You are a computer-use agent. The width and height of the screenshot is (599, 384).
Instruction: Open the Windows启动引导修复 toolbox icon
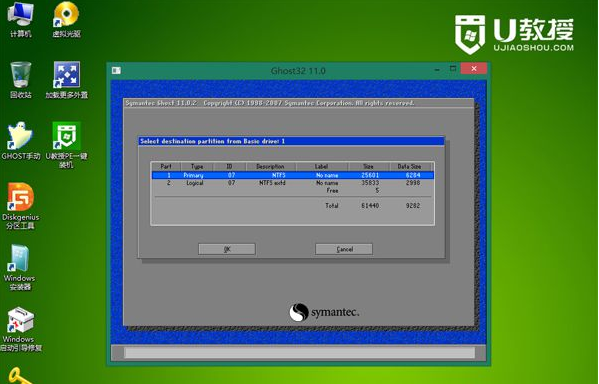click(21, 329)
